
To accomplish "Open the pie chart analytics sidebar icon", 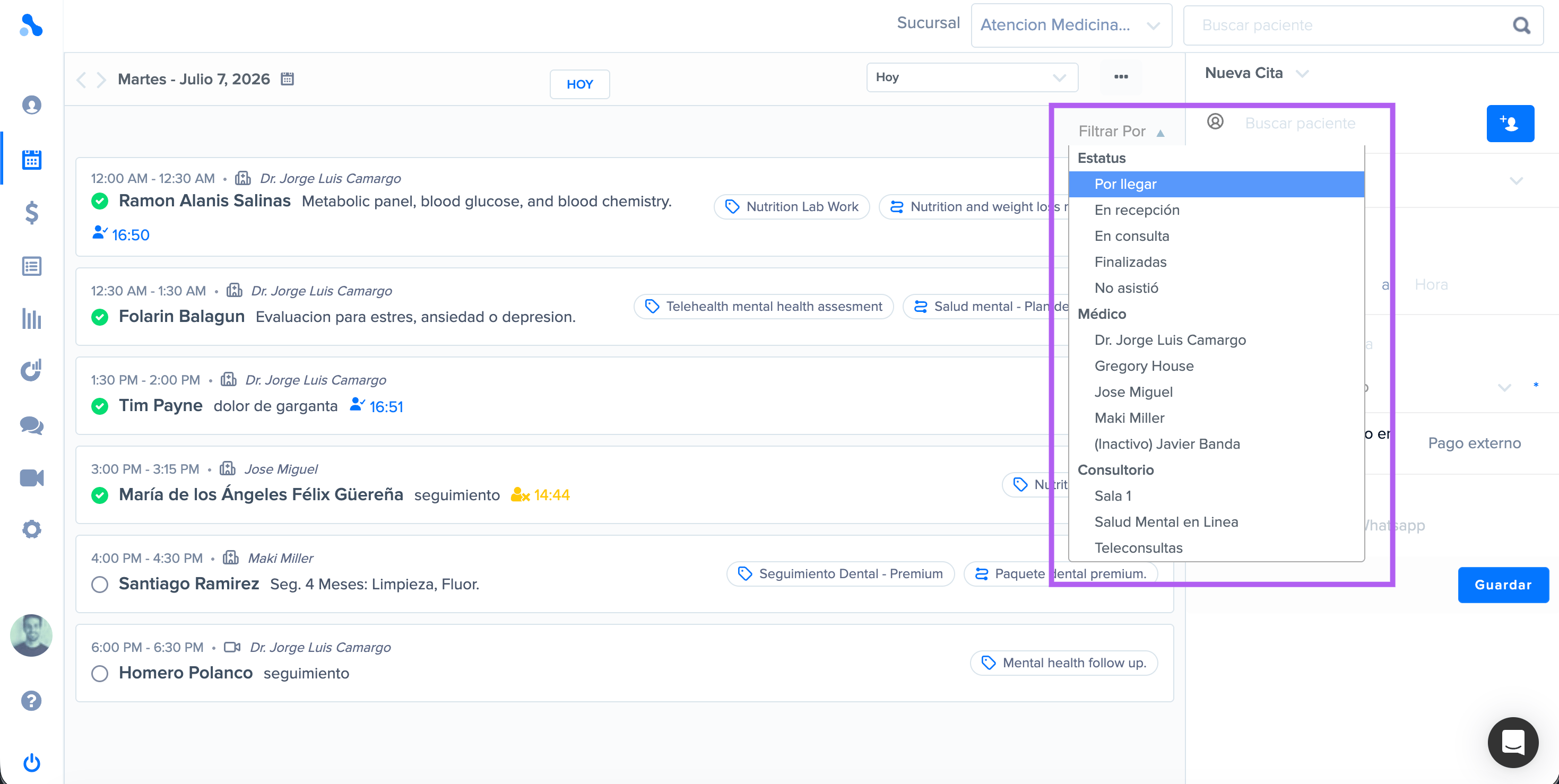I will point(31,370).
